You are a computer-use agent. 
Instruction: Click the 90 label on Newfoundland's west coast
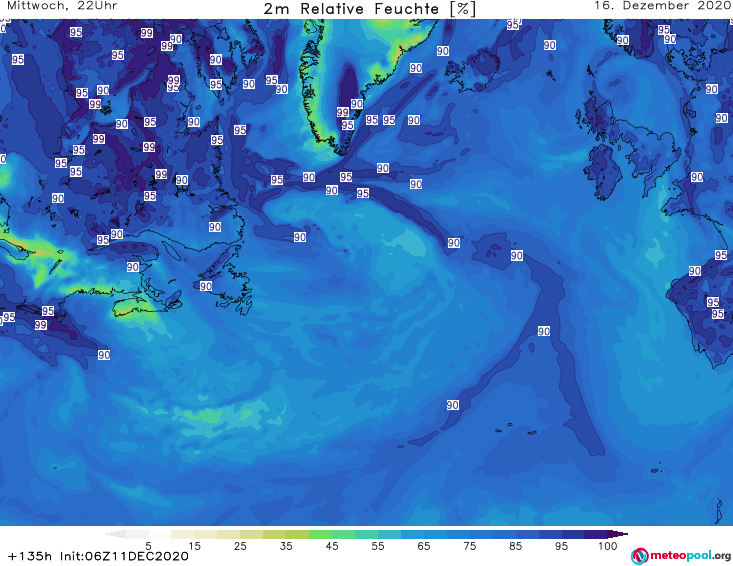206,286
